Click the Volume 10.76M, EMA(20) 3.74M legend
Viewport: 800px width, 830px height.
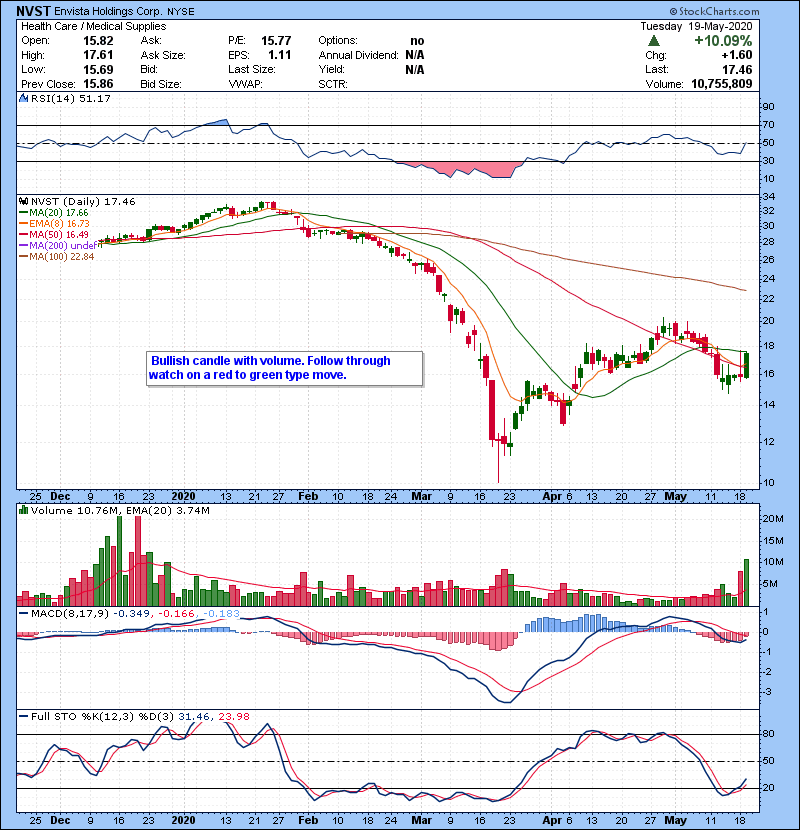coord(120,510)
